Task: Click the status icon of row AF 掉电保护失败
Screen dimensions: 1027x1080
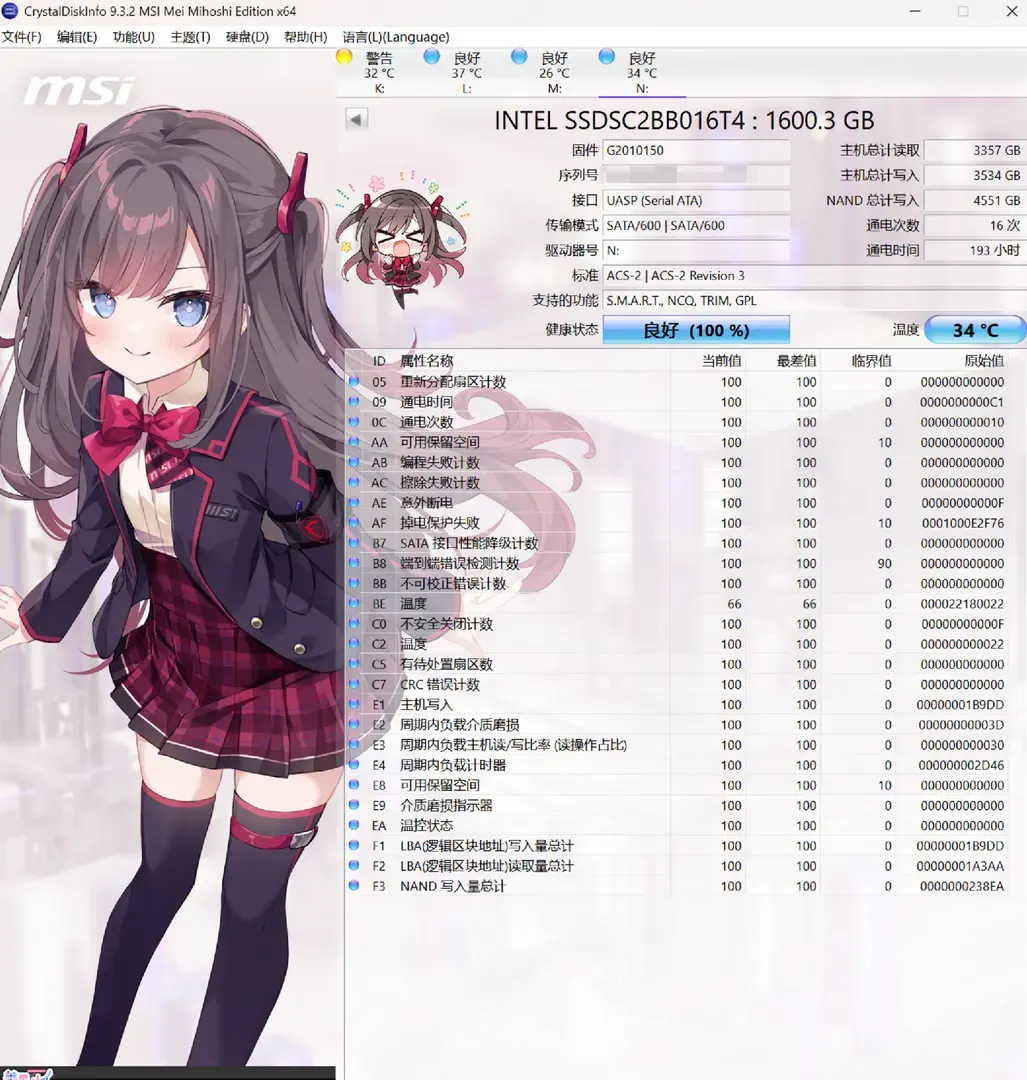Action: [x=354, y=522]
